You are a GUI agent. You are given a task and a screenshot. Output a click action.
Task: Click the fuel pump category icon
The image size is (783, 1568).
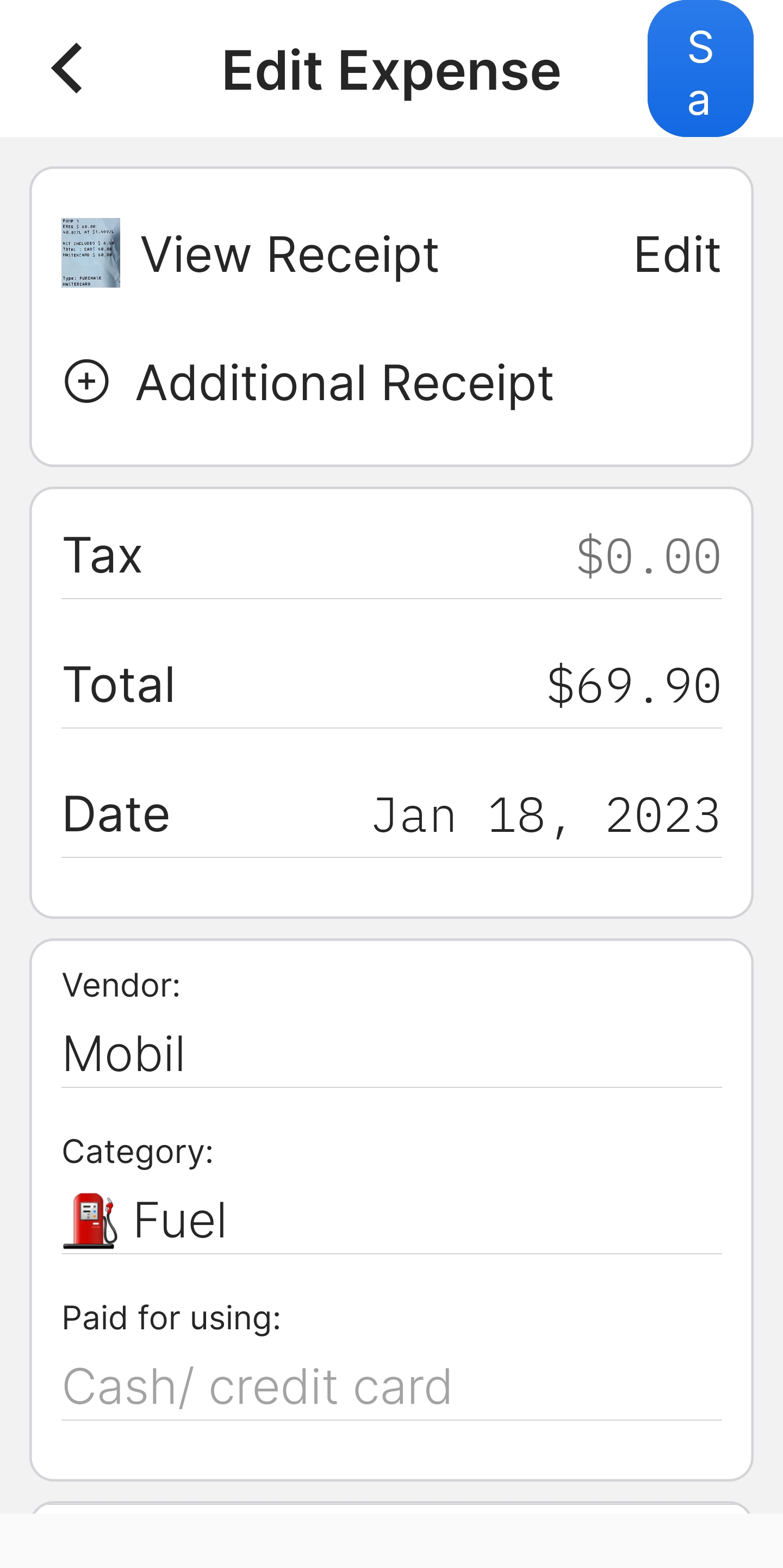tap(90, 1221)
